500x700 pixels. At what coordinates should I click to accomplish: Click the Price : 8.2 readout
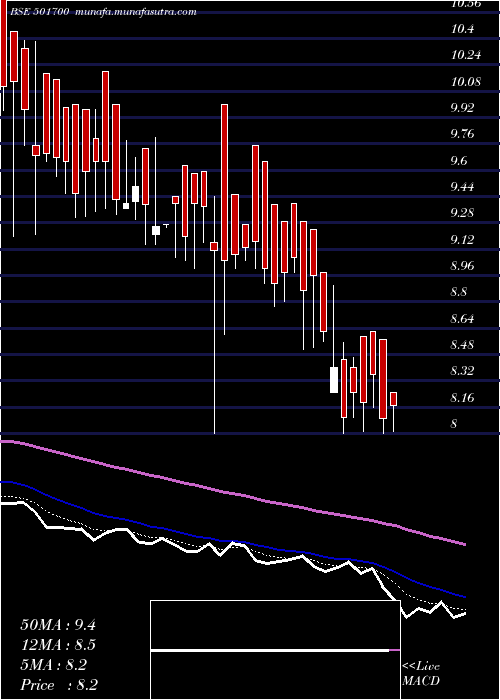[x=59, y=685]
